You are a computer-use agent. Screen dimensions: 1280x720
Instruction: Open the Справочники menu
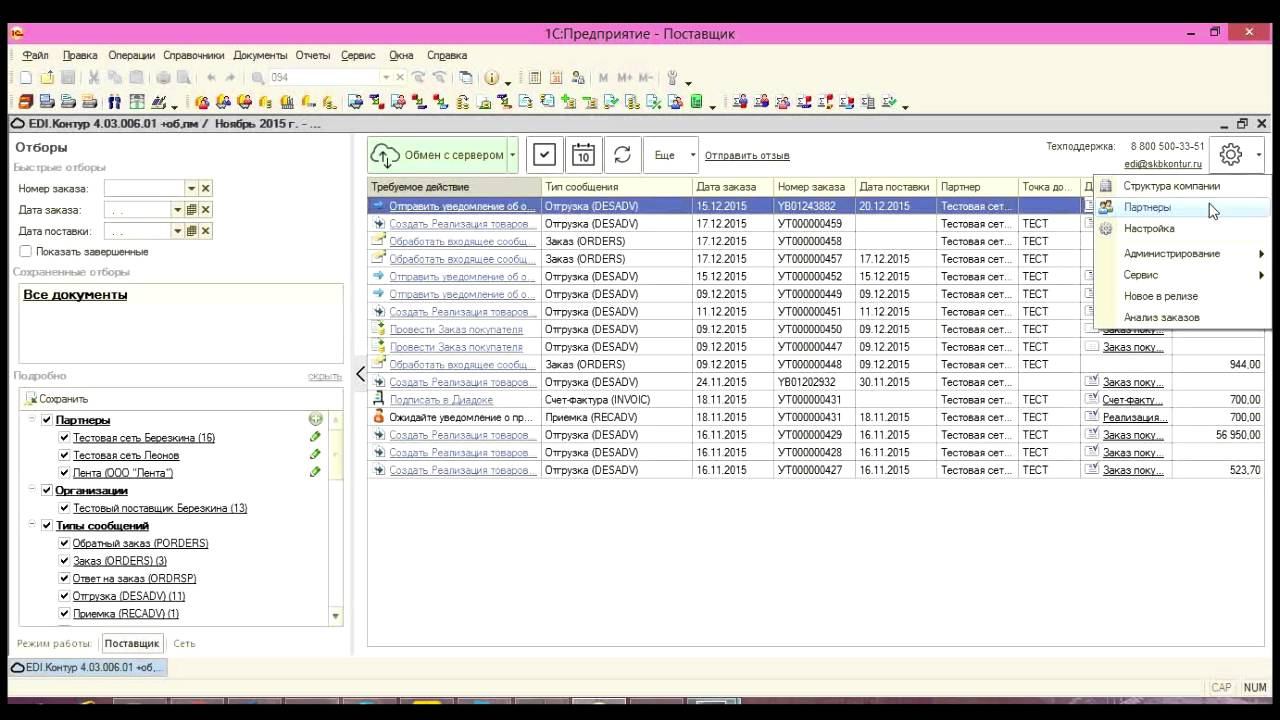(x=194, y=55)
